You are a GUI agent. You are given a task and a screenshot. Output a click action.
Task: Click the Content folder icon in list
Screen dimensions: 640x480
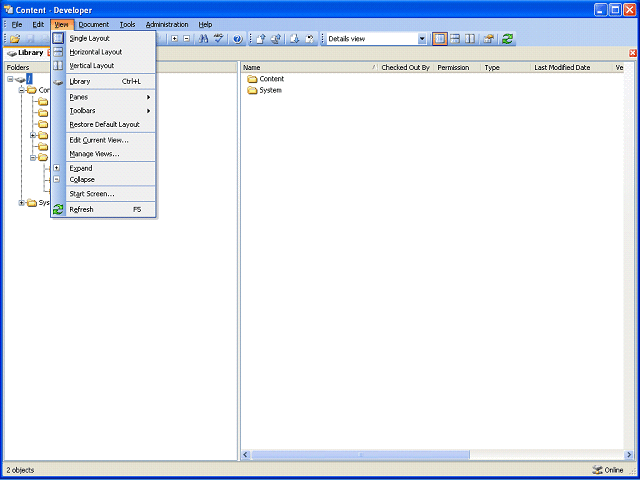click(x=252, y=79)
